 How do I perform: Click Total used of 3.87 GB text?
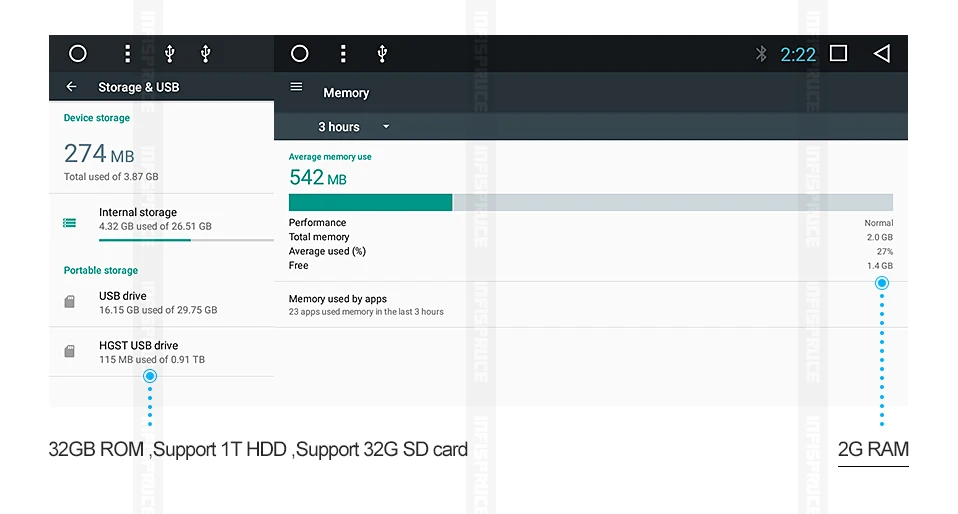[111, 177]
